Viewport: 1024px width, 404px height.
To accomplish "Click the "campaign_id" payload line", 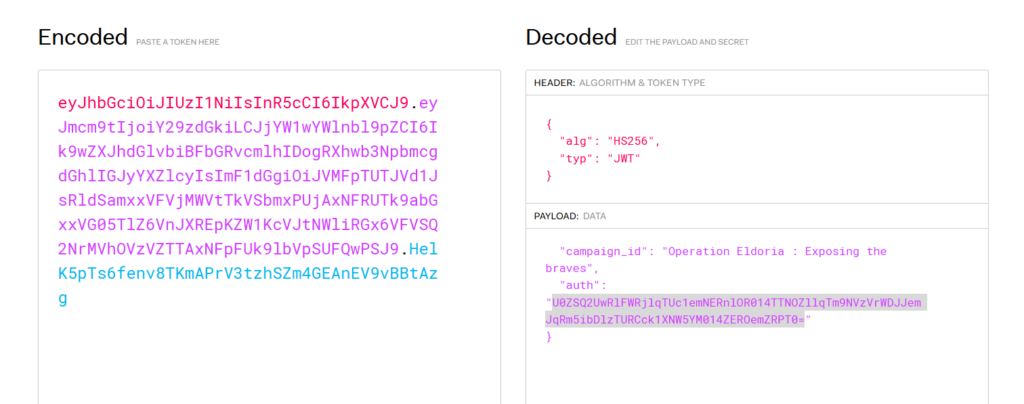I will (x=723, y=251).
